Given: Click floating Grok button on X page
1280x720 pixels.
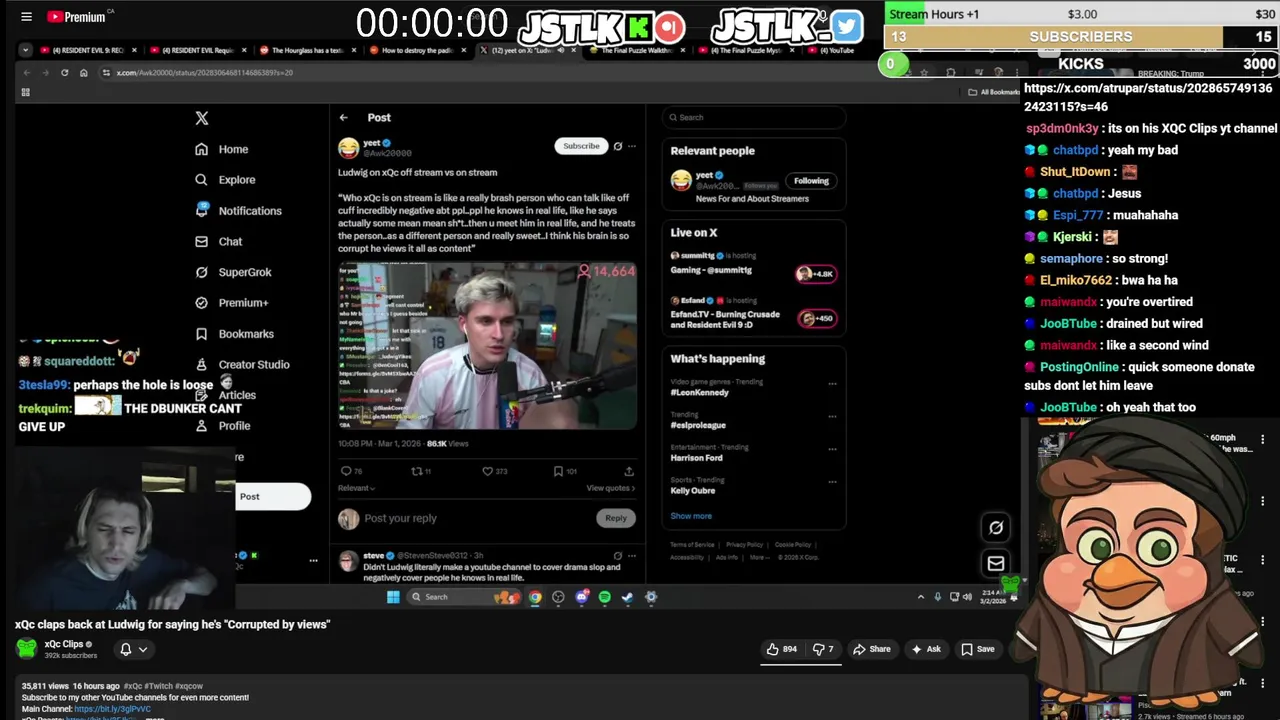Looking at the screenshot, I should [996, 527].
